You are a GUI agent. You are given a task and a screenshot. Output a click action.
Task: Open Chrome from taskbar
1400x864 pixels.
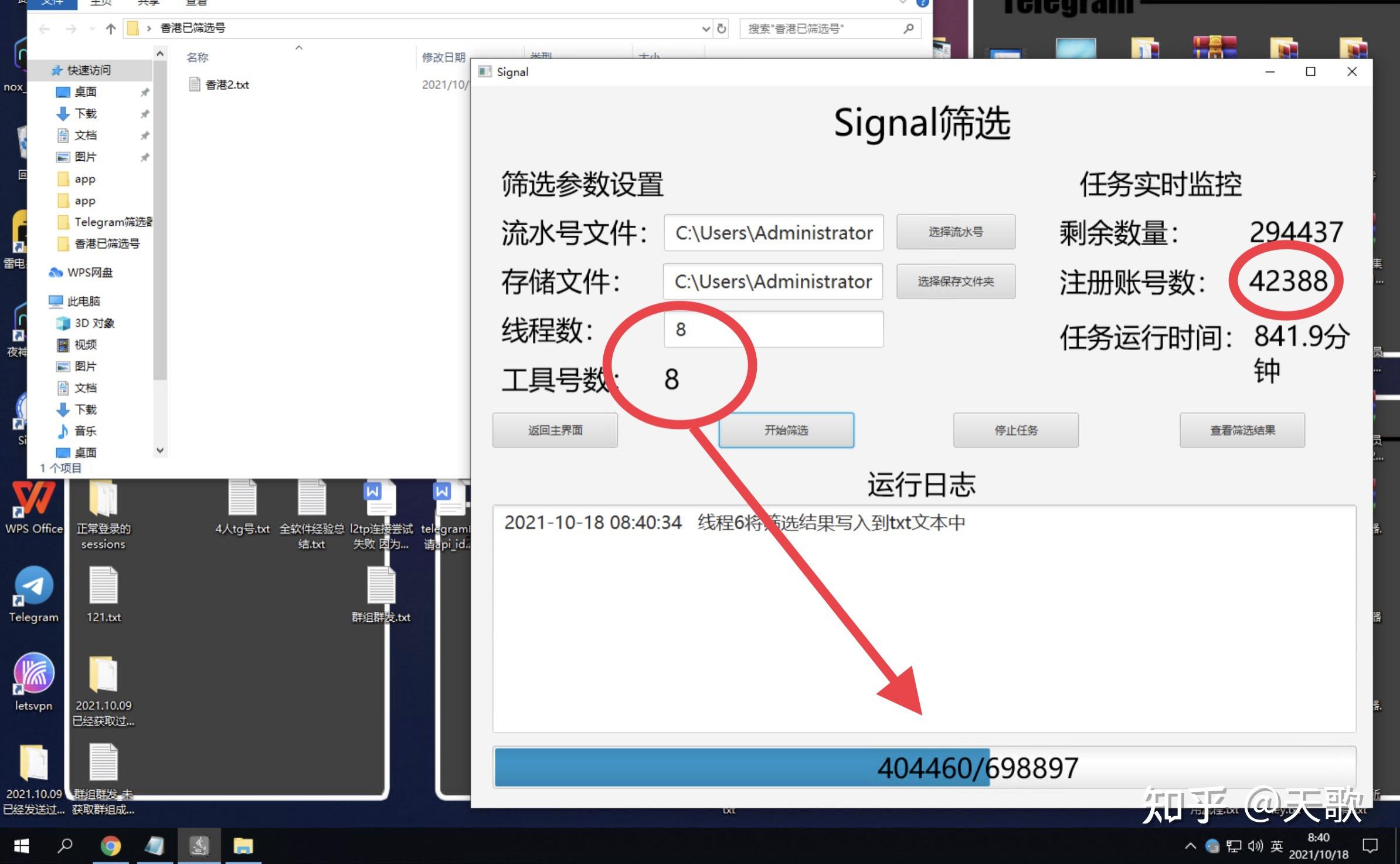[x=110, y=846]
